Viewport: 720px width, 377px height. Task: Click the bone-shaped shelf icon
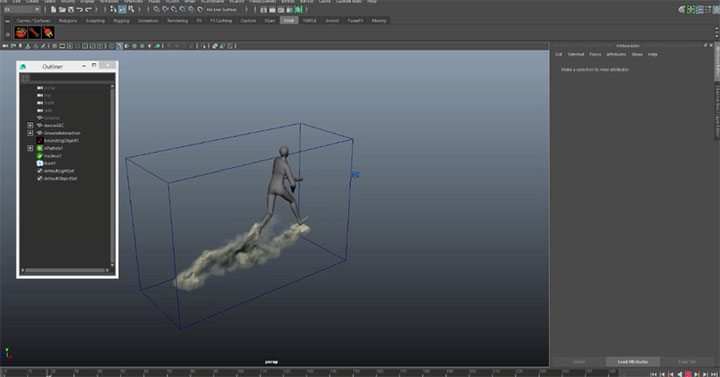pyautogui.click(x=34, y=32)
